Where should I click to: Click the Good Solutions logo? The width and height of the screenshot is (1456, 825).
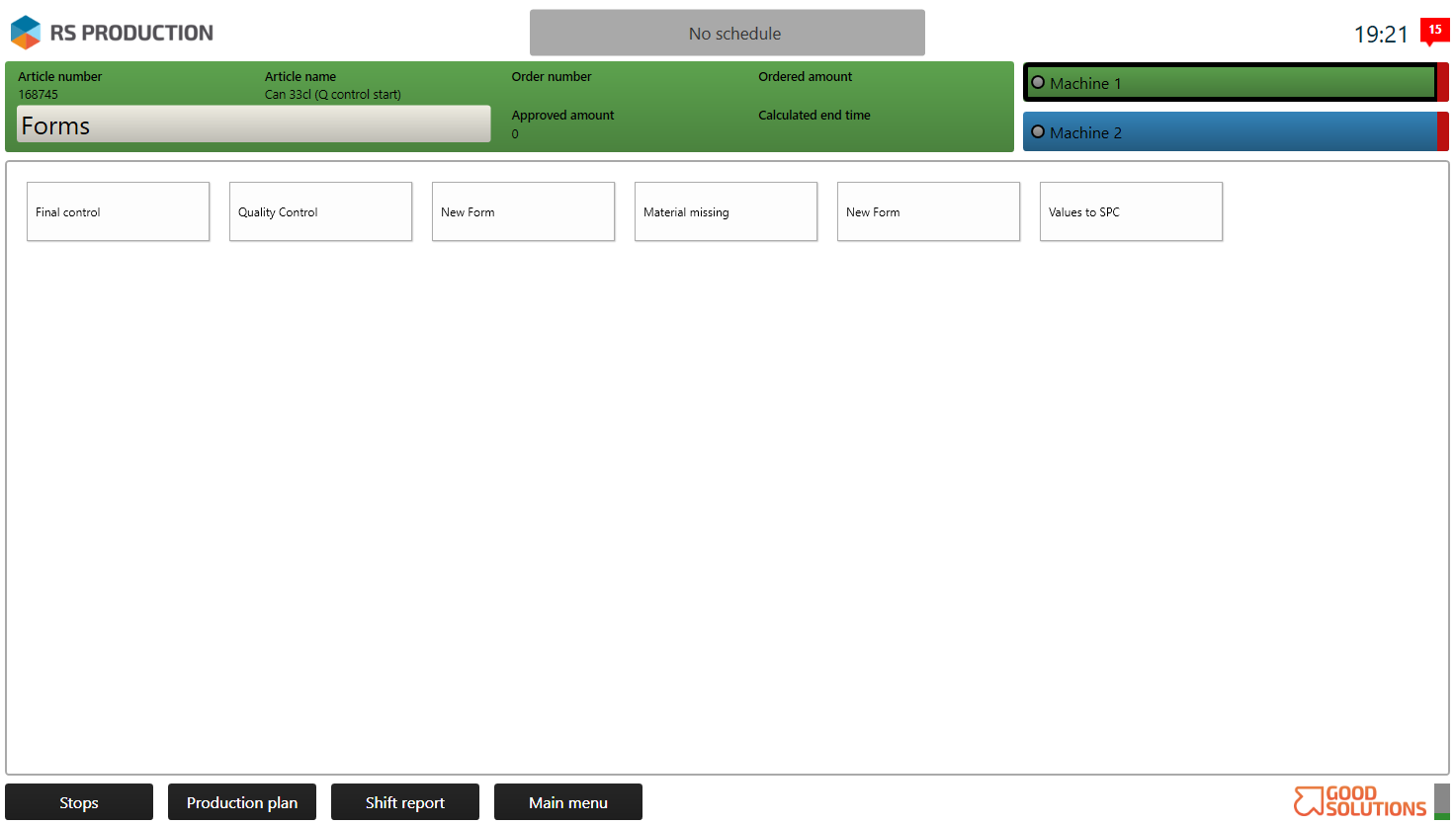click(1359, 801)
